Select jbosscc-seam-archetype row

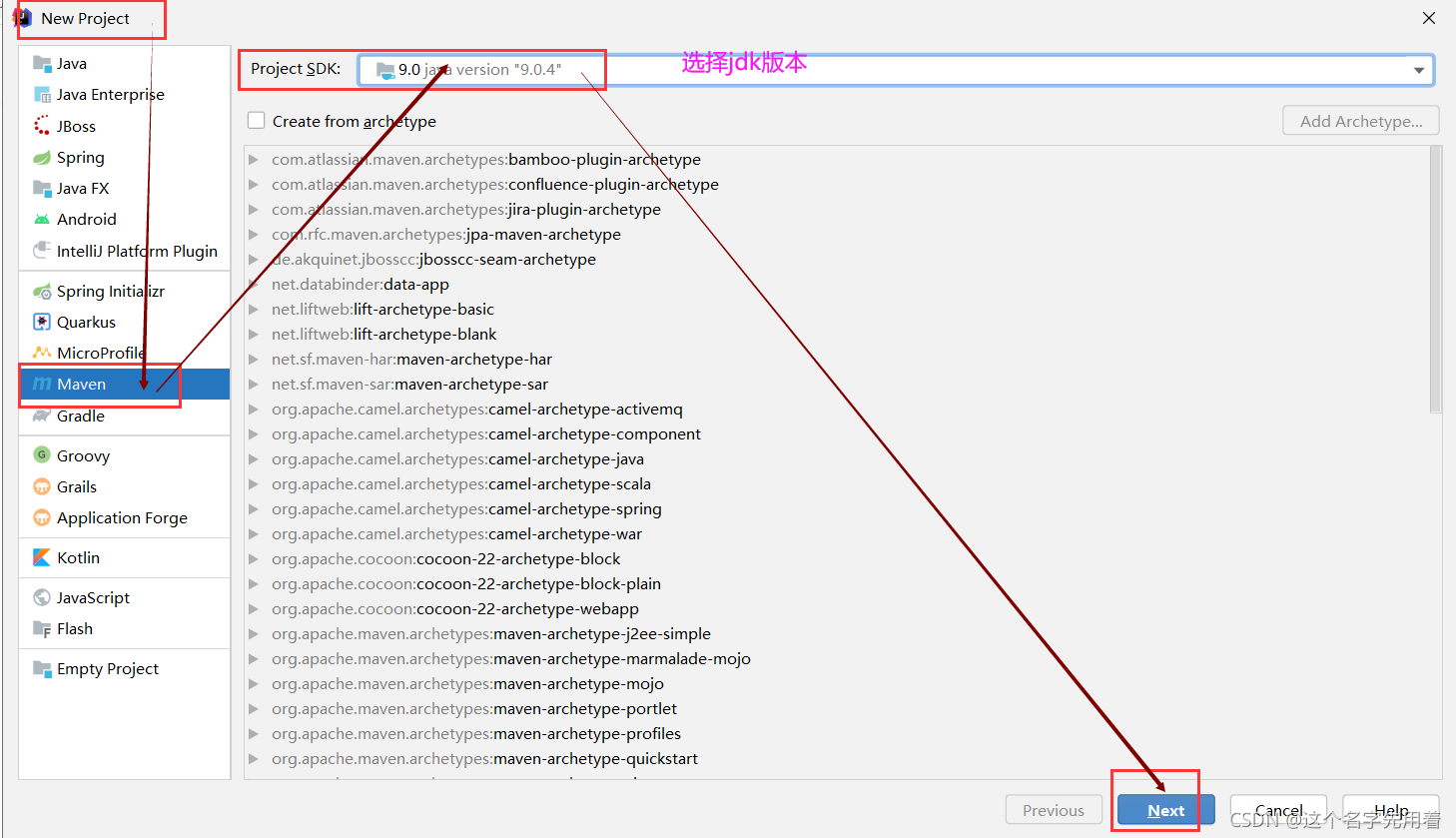837,259
